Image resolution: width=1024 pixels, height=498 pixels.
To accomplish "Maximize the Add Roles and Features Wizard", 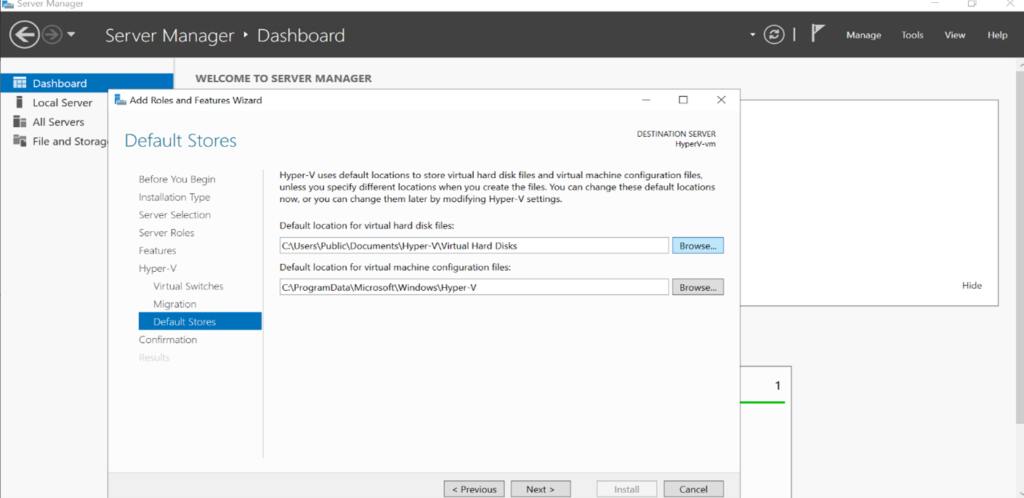I will pyautogui.click(x=683, y=100).
